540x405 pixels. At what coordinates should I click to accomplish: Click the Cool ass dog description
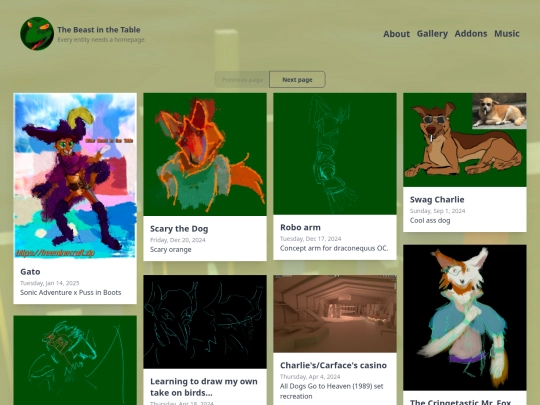click(430, 220)
